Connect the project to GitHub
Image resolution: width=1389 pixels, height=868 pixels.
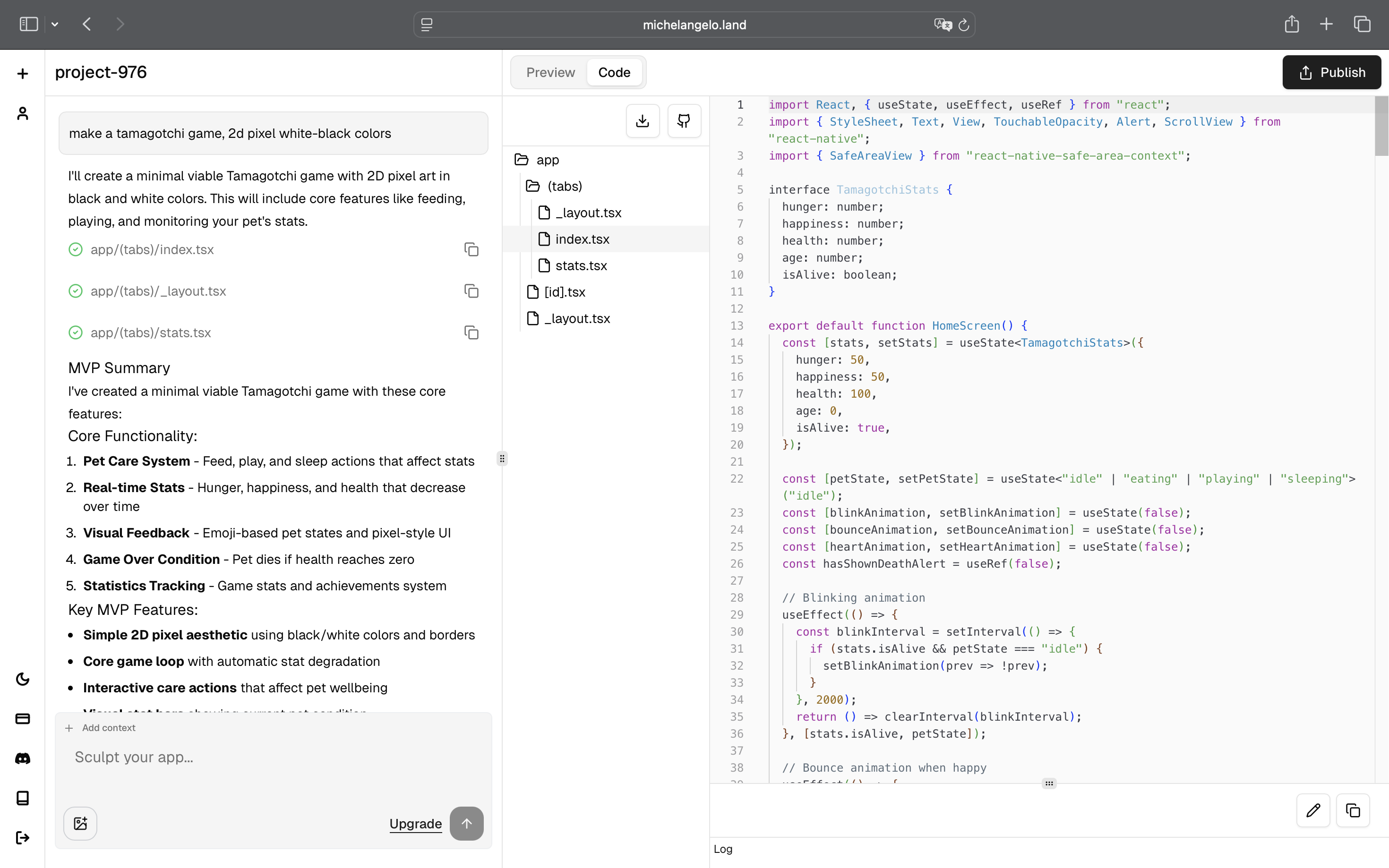point(684,120)
